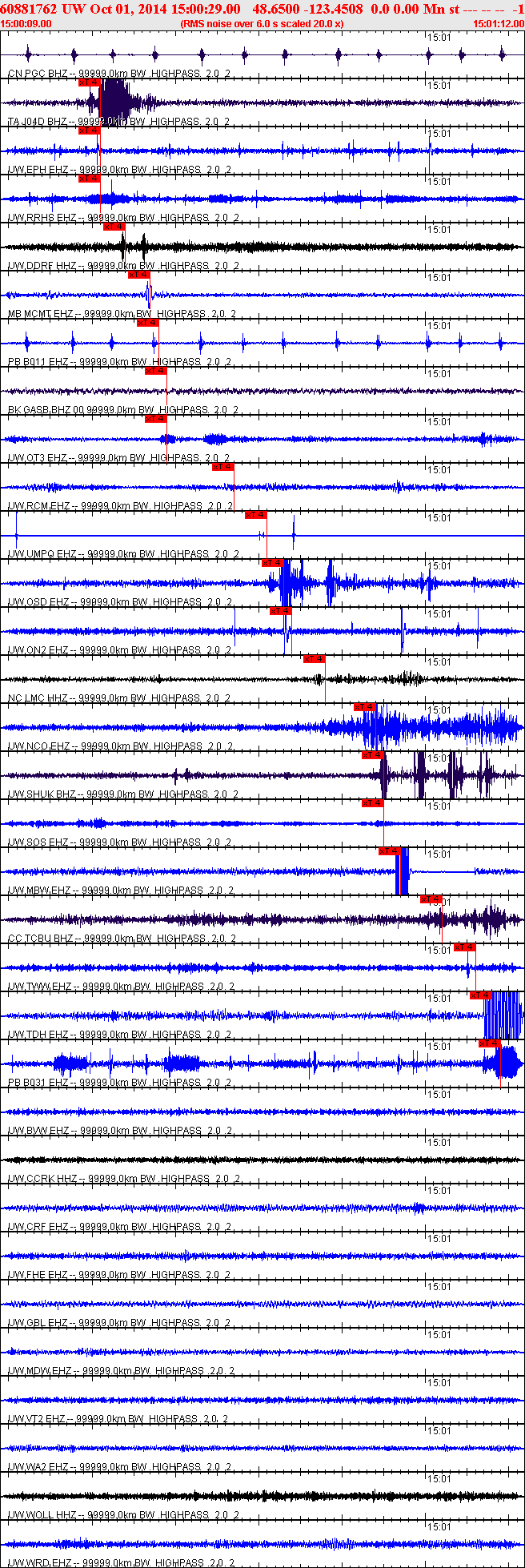Click the UW.VT2 EHZ station label
The image size is (525, 1568).
click(118, 1419)
